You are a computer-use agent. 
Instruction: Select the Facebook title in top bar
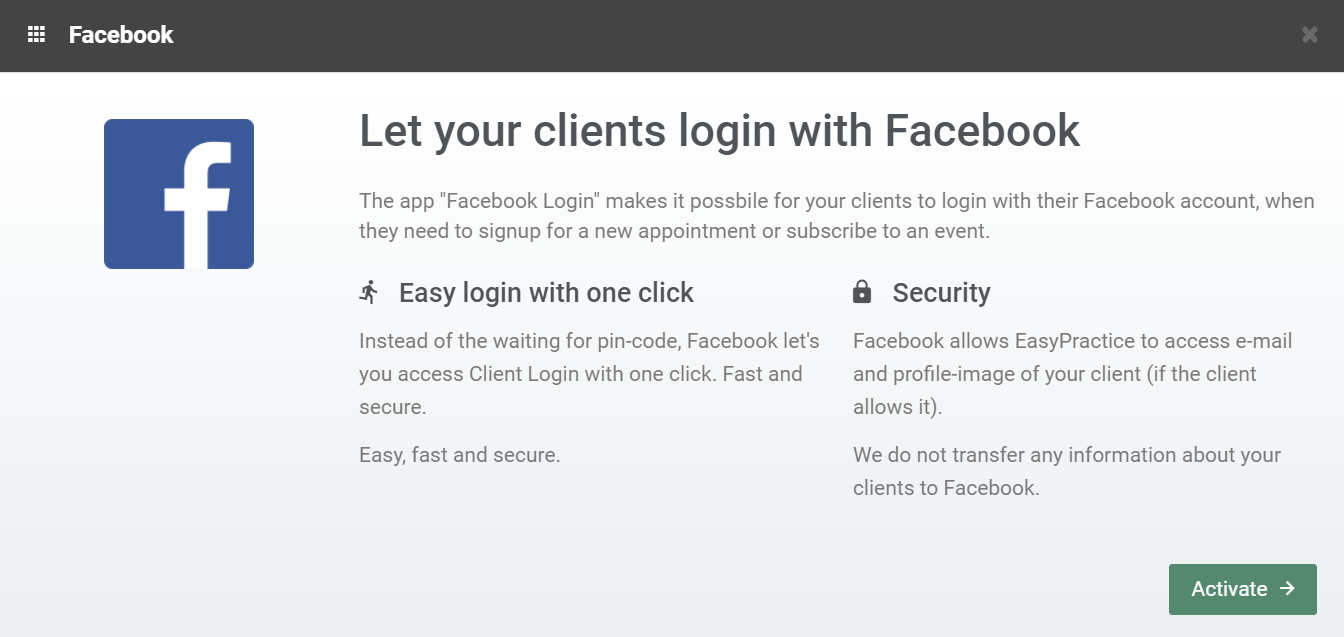click(121, 35)
